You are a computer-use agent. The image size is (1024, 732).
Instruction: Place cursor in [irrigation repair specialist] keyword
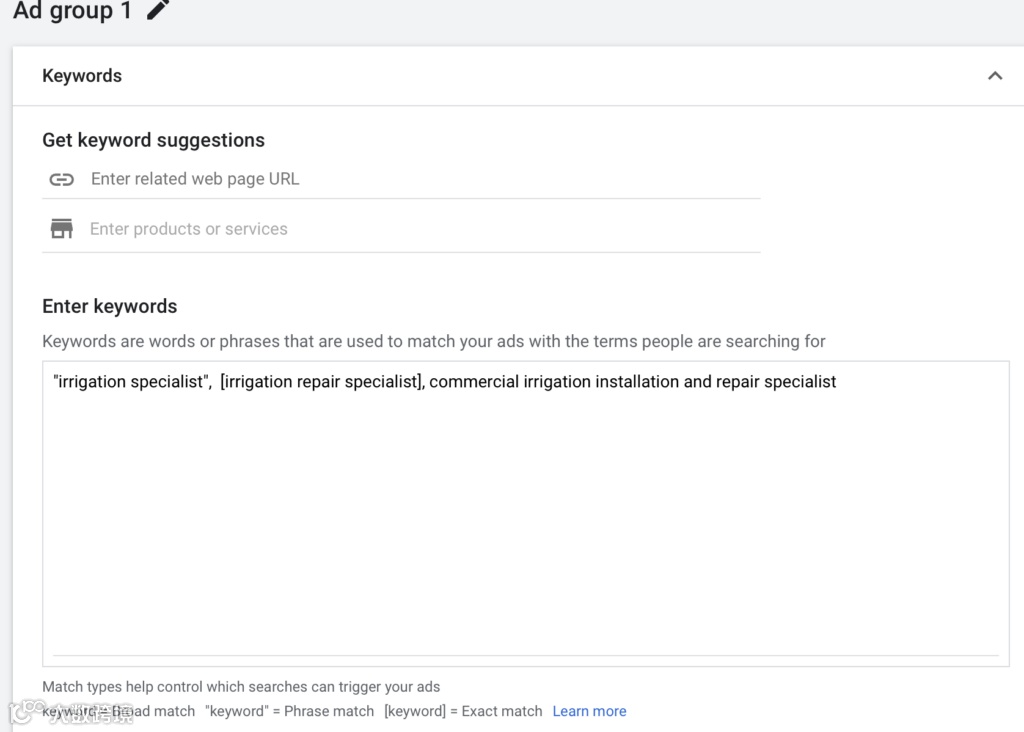[320, 382]
